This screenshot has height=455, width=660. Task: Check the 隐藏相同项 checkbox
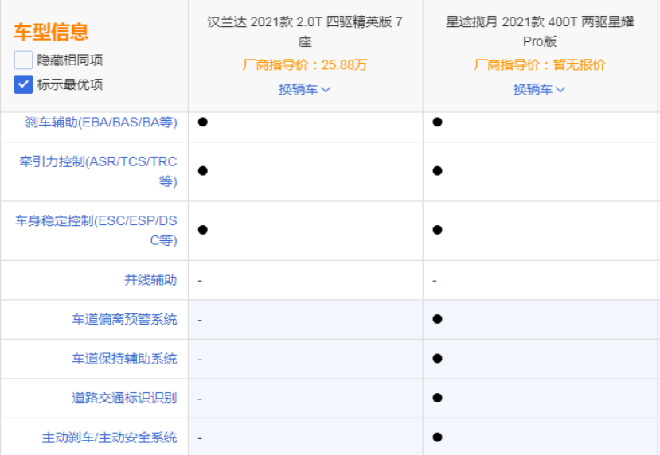[23, 60]
